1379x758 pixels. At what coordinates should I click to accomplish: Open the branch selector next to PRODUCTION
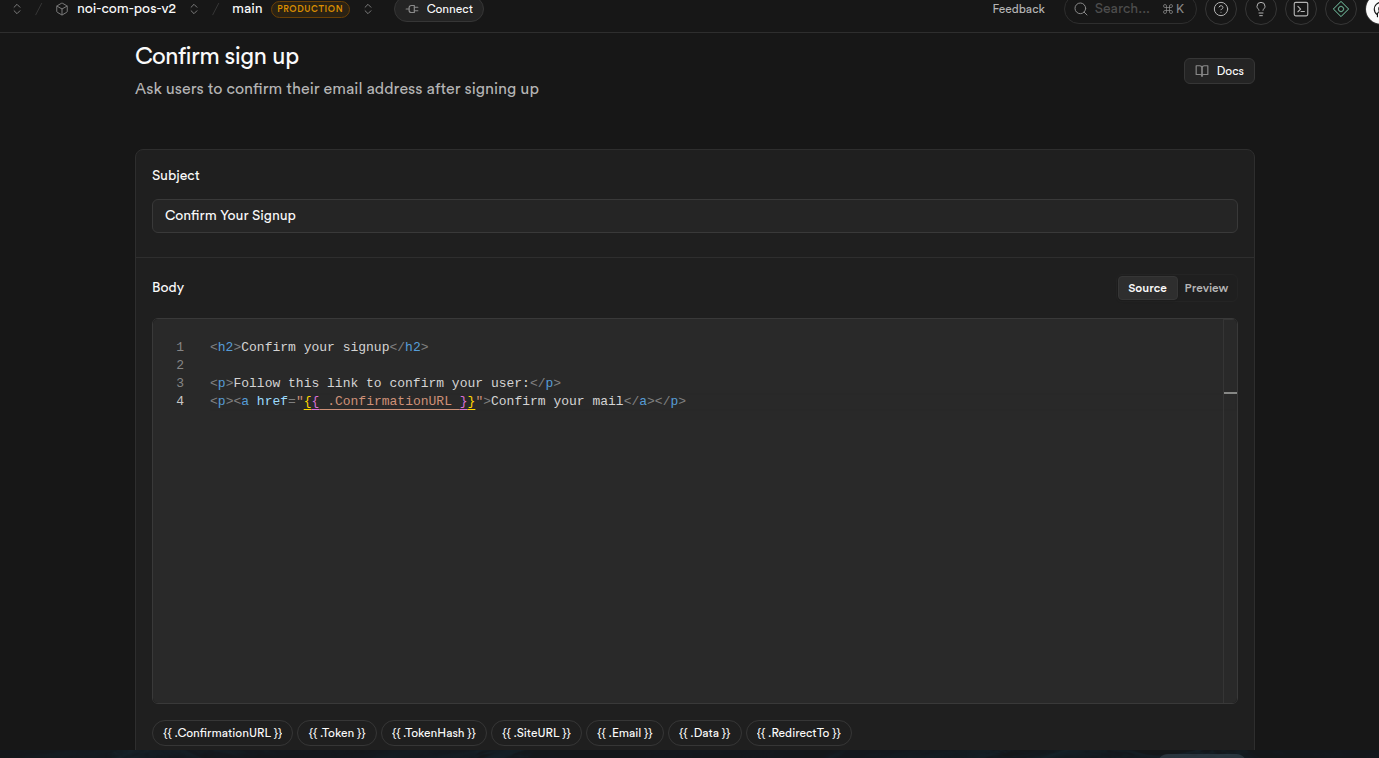368,9
